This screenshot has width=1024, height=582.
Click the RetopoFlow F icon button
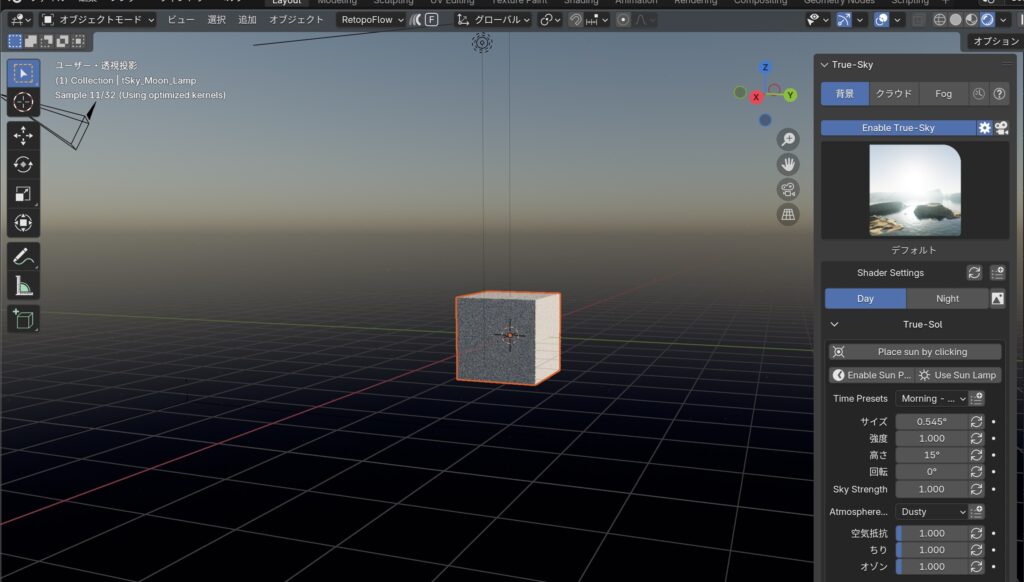click(432, 20)
